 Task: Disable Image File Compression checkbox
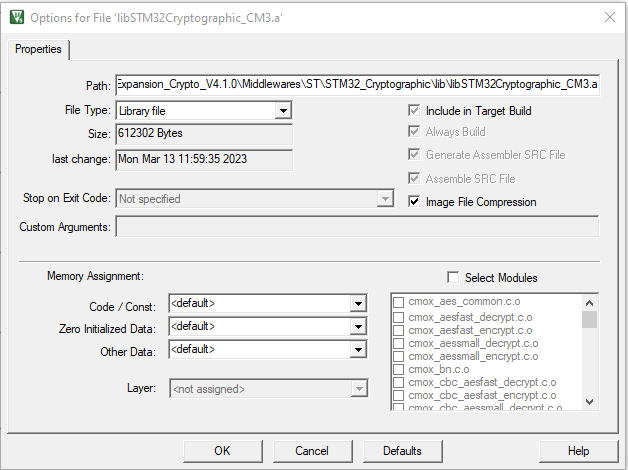click(414, 201)
